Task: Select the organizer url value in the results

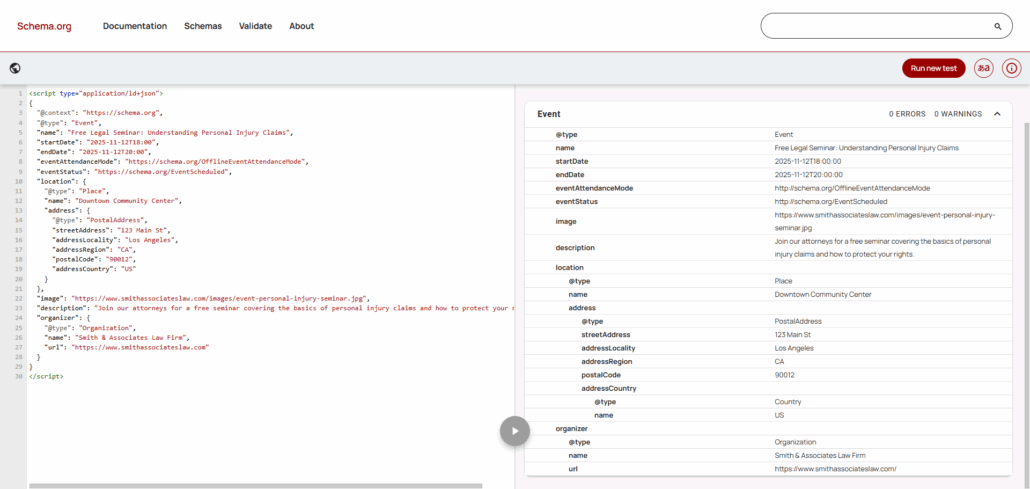Action: [835, 468]
